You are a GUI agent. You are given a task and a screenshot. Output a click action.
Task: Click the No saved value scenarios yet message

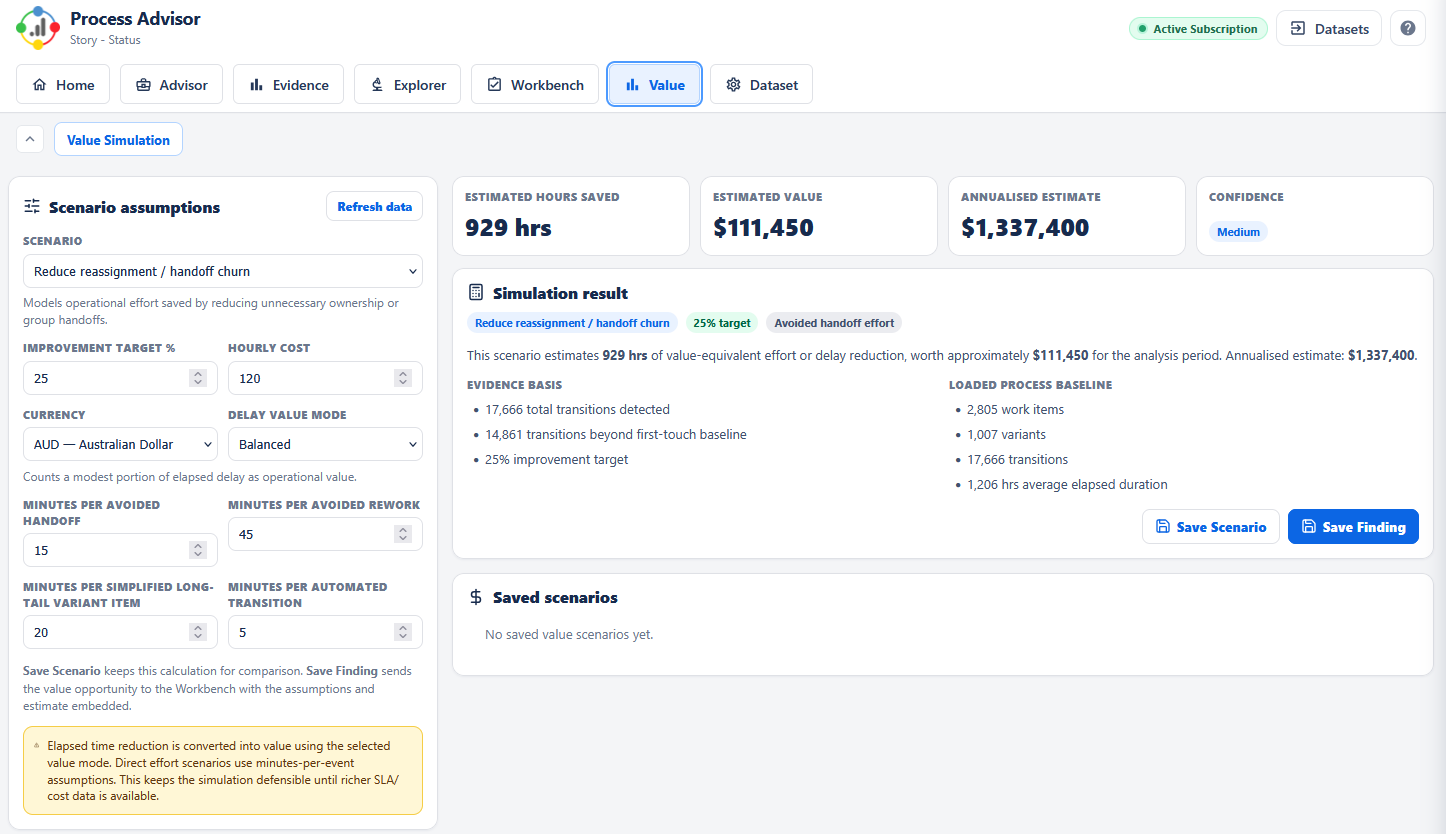pos(569,634)
